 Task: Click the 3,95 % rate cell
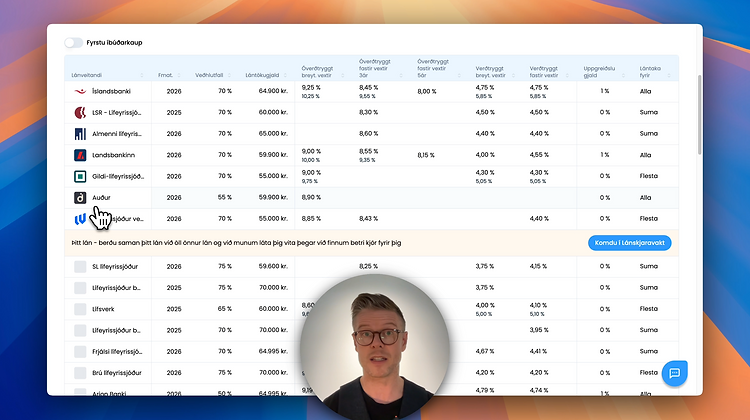[x=539, y=330]
